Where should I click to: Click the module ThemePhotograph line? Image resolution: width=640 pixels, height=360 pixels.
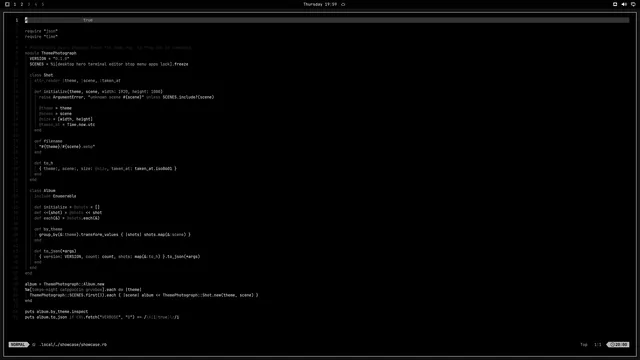tap(51, 53)
